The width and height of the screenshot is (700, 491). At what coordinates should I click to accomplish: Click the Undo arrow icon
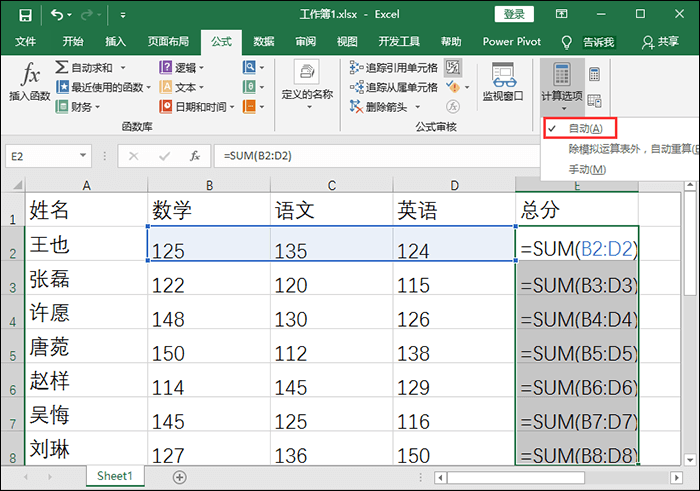click(56, 15)
